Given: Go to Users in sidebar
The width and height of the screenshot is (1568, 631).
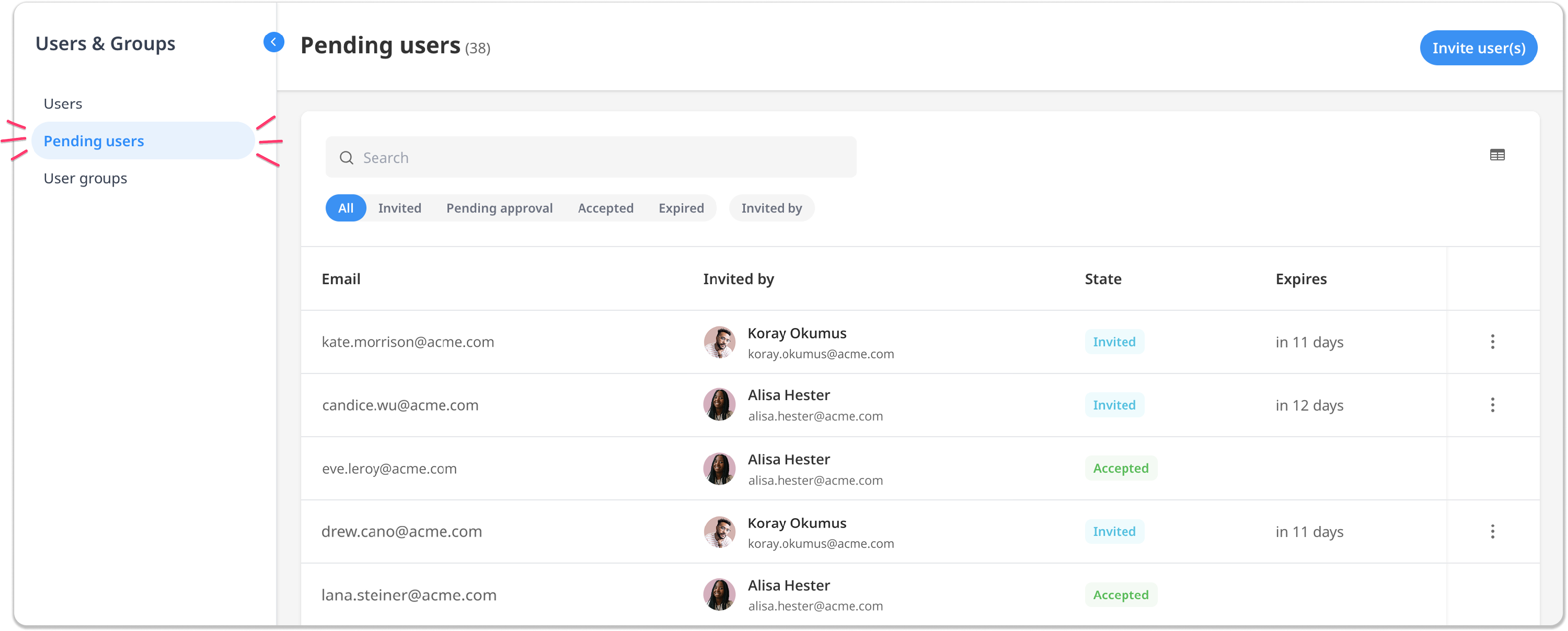Looking at the screenshot, I should pos(63,104).
